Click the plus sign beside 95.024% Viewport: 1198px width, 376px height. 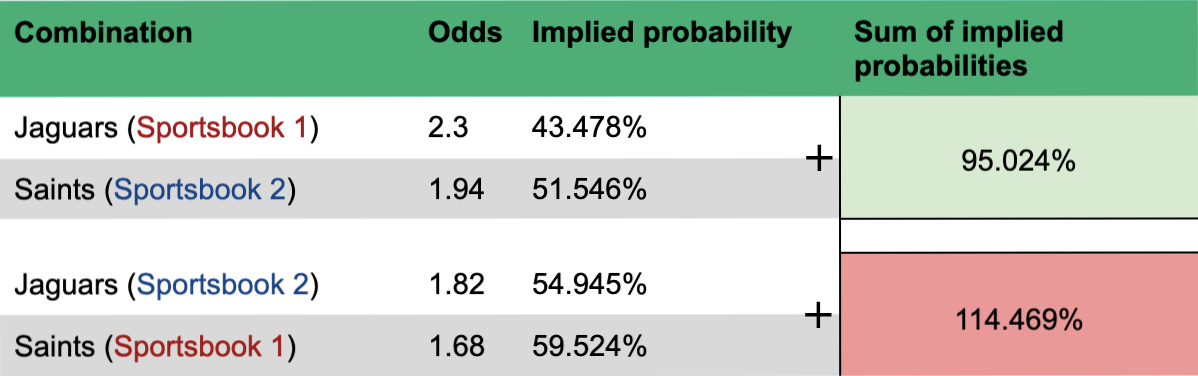click(x=818, y=160)
